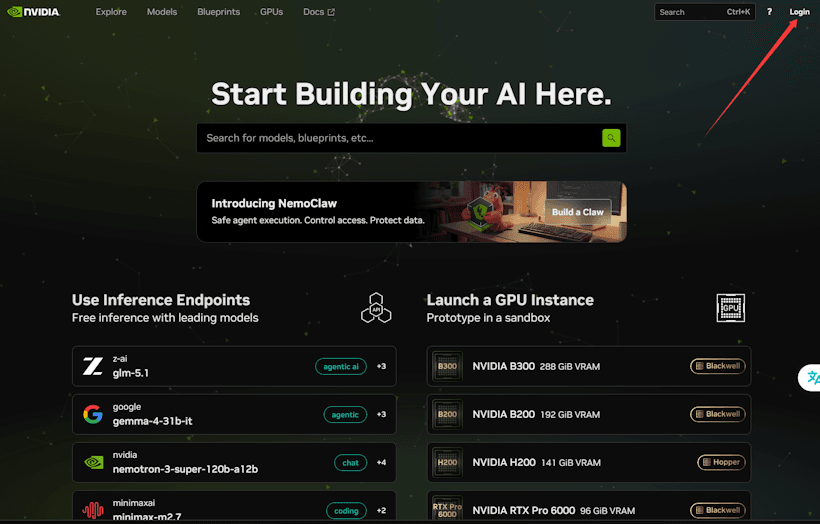
Task: Click the agentic ai tag on glm-5.1
Action: pyautogui.click(x=341, y=367)
